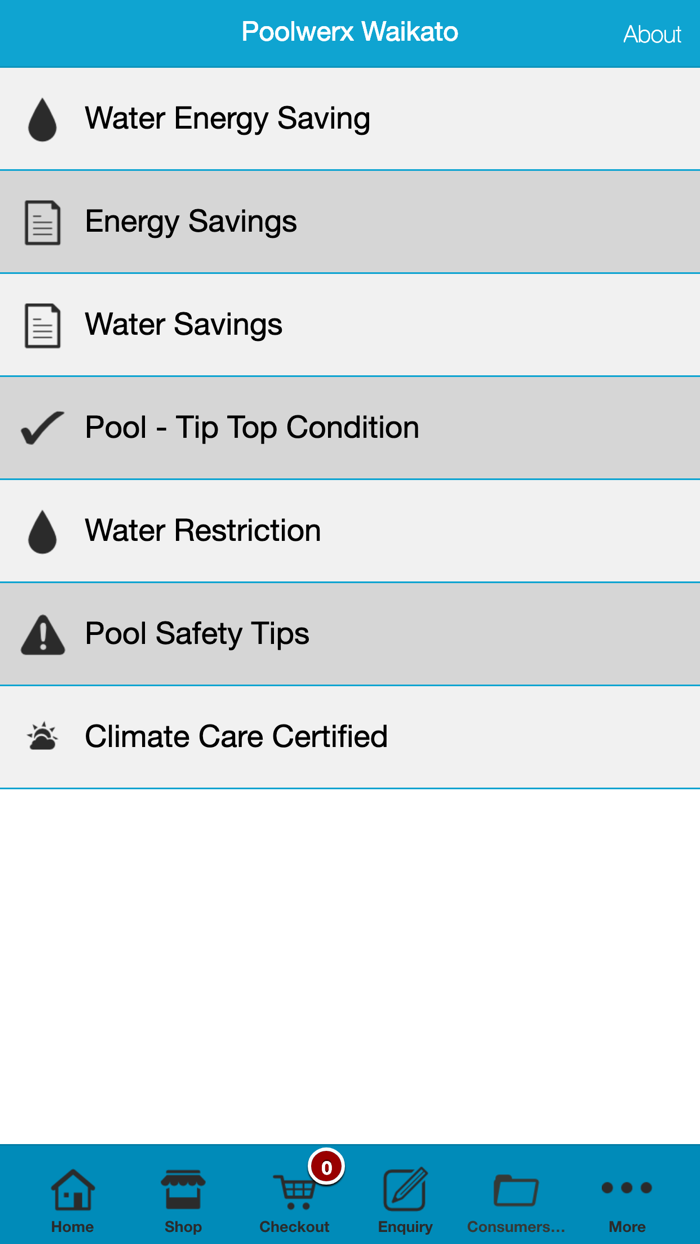Tap the More ellipsis icon

click(x=627, y=1188)
